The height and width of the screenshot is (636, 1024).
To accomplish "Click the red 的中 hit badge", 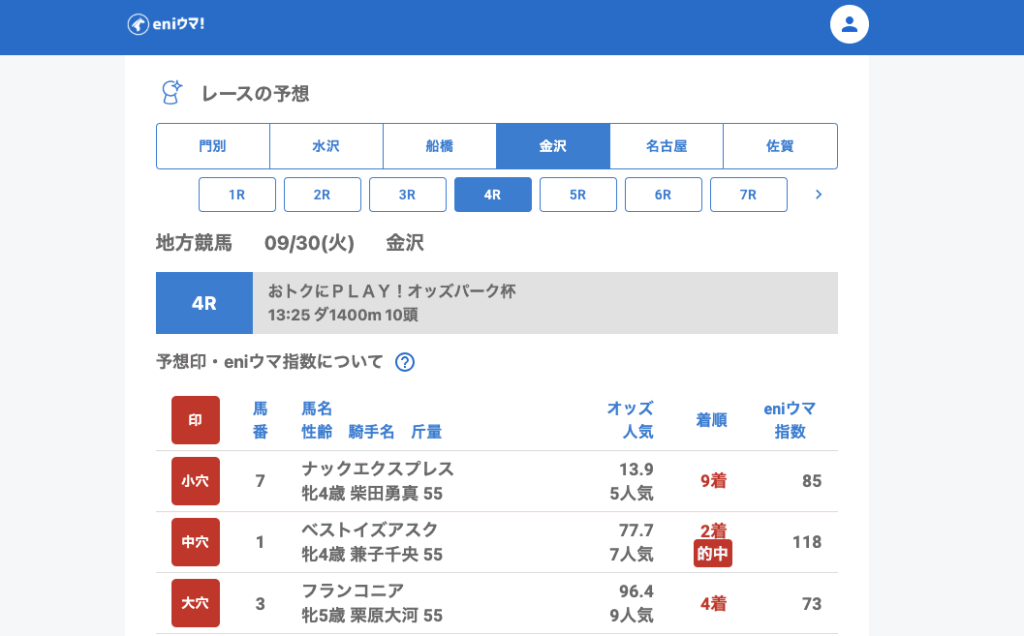I will coord(712,554).
